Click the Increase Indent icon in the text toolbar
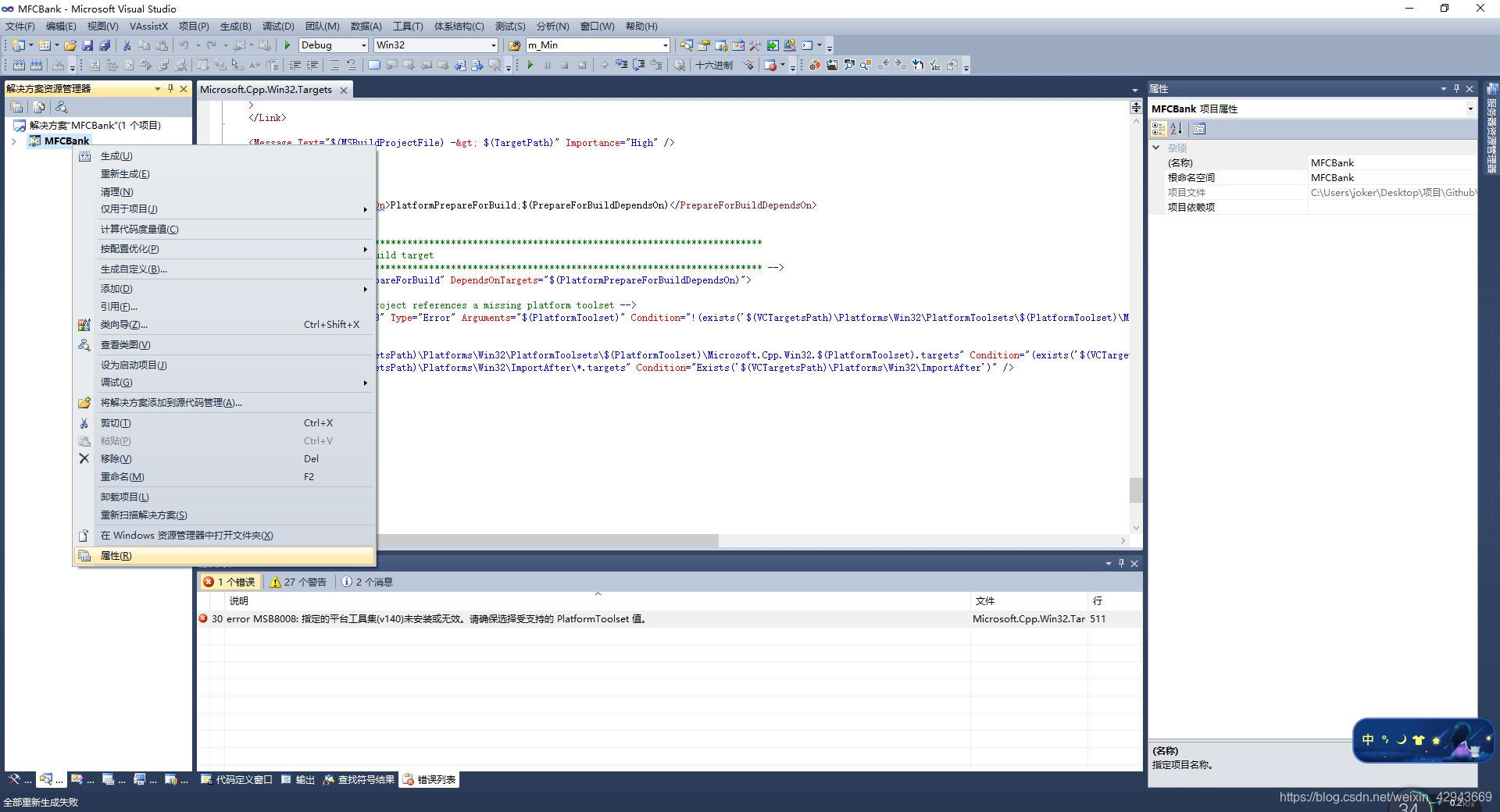1500x812 pixels. (x=312, y=65)
